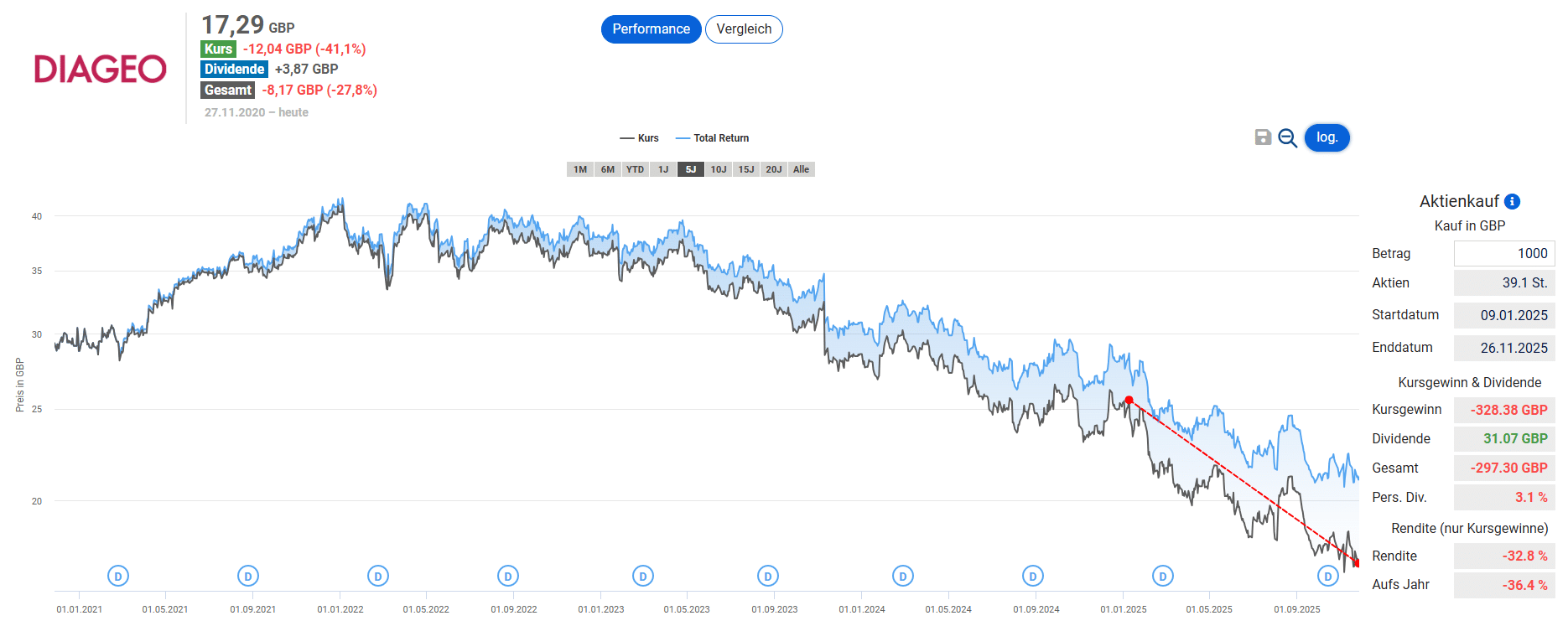Click the save chart icon
Viewport: 1568px width, 626px height.
click(1263, 137)
